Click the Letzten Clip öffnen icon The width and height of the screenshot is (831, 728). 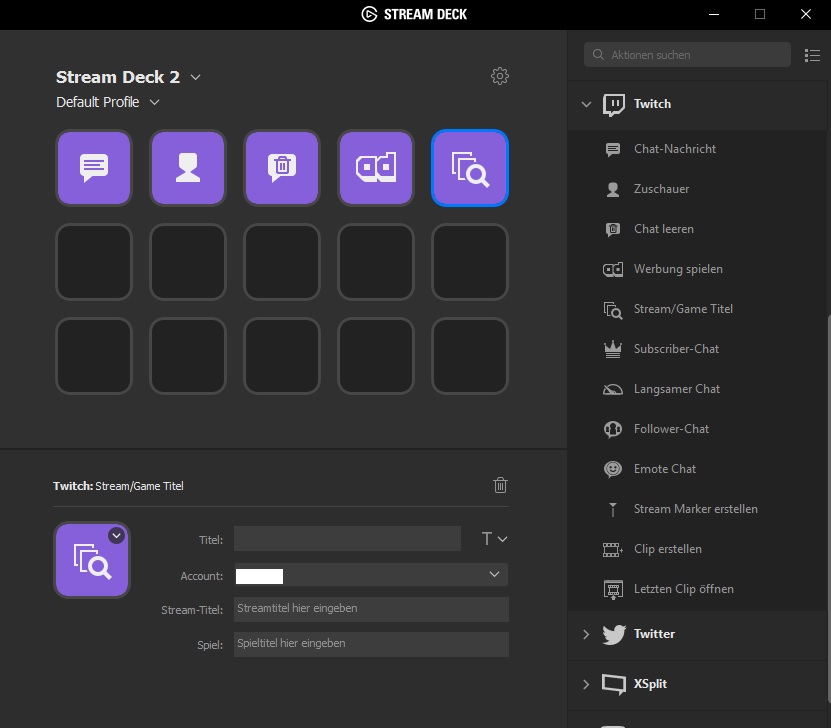click(x=613, y=589)
